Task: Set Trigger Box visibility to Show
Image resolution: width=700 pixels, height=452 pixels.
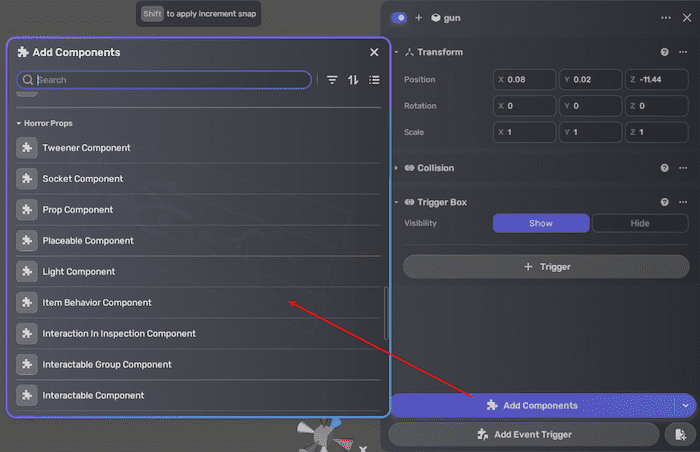Action: 540,224
